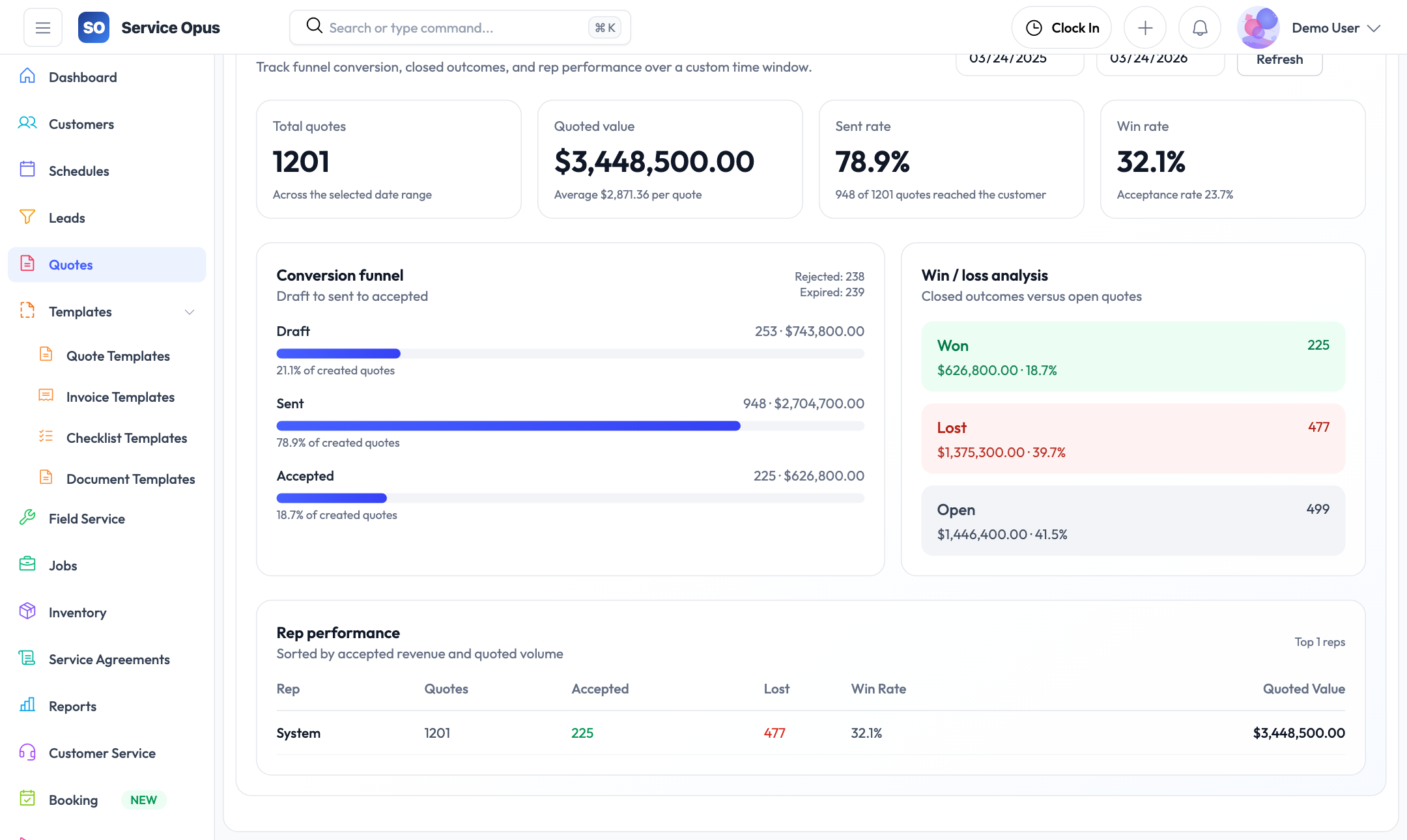Go to Service Agreements menu item
The image size is (1407, 840).
(x=109, y=660)
